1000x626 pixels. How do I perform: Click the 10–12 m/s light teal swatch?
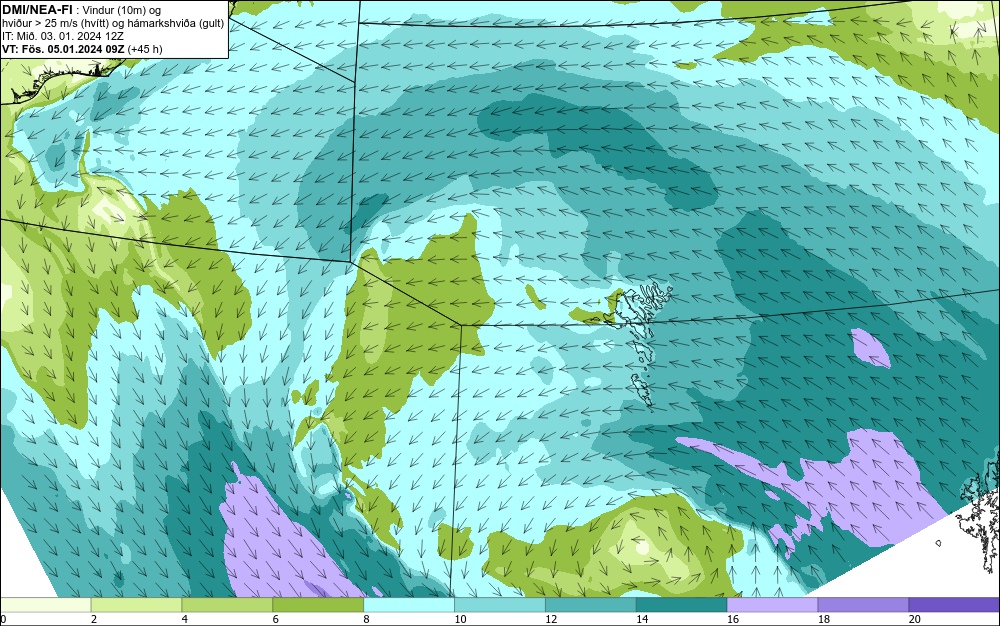(x=500, y=605)
